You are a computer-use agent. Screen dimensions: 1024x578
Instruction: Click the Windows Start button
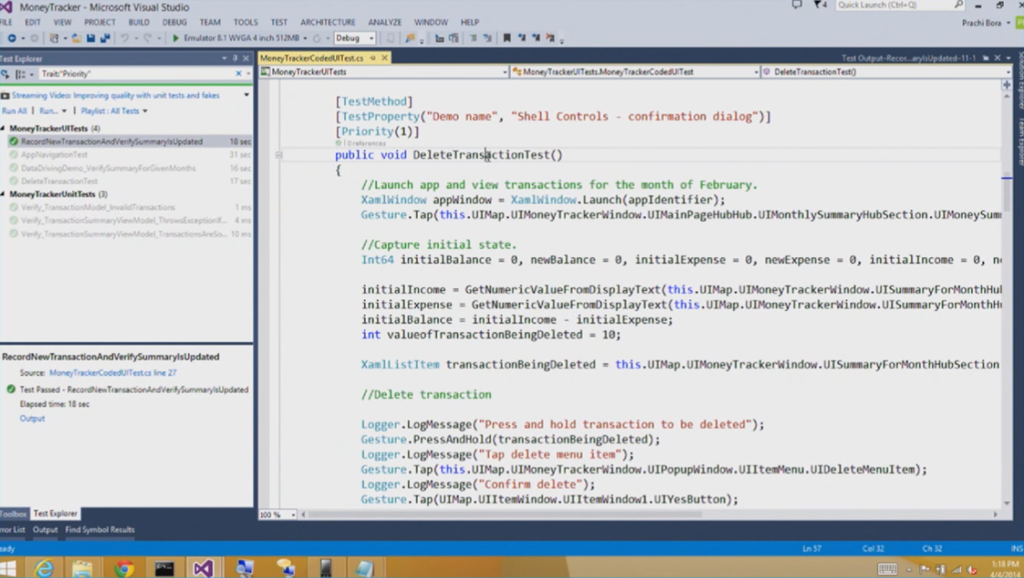pos(8,568)
